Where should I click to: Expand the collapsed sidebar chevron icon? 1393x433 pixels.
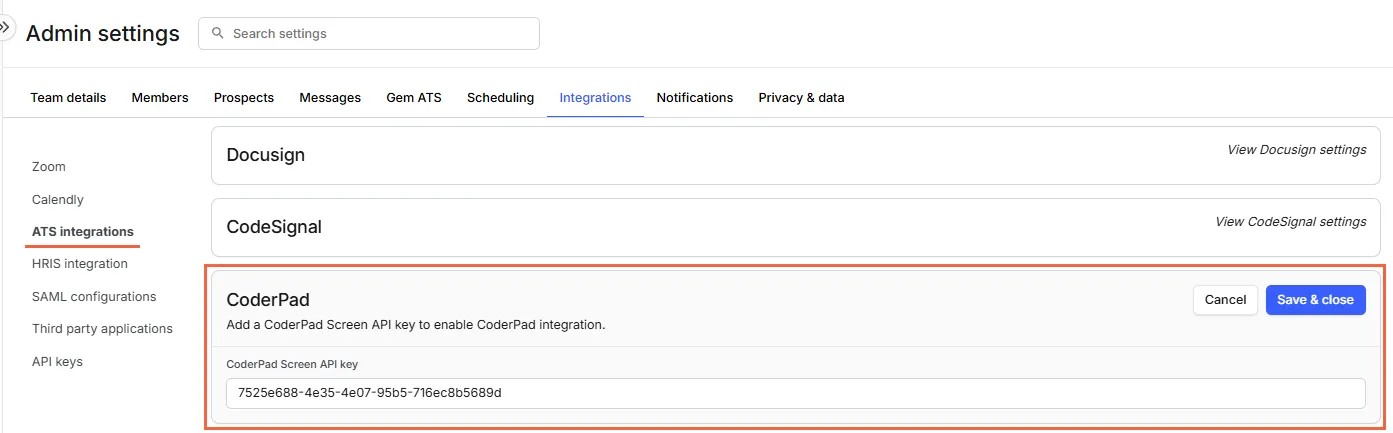(5, 27)
